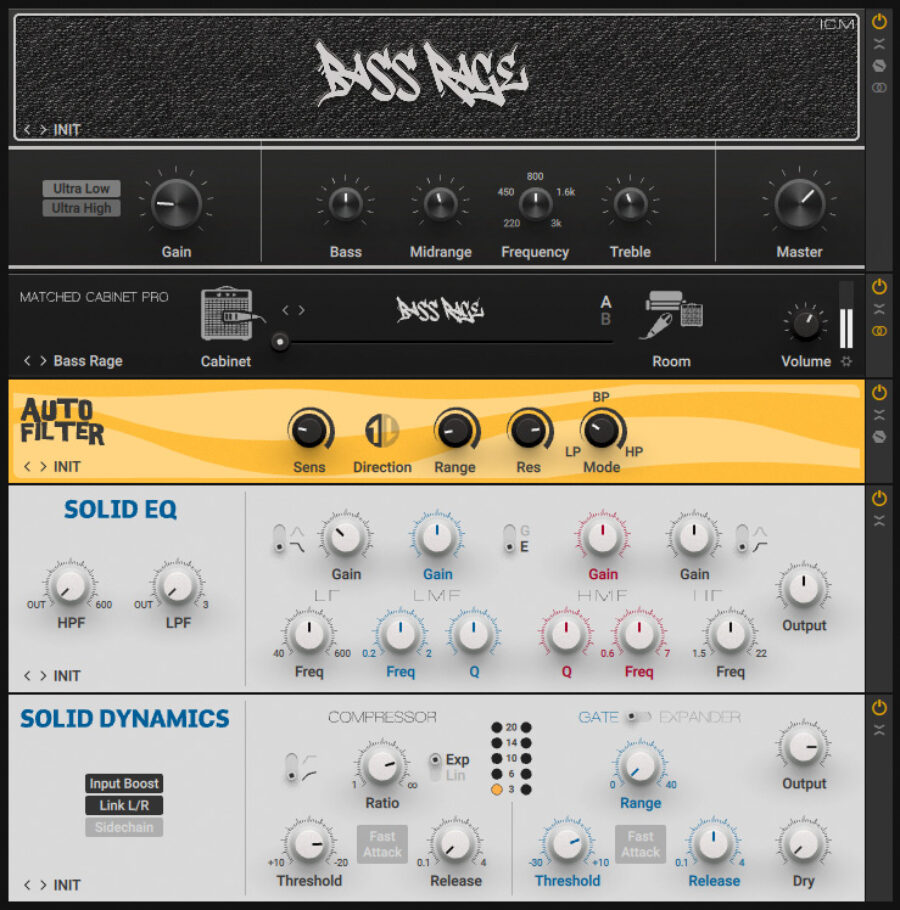The height and width of the screenshot is (910, 900).
Task: Click the link icon beside Matched Cabinet Pro
Action: (x=878, y=331)
